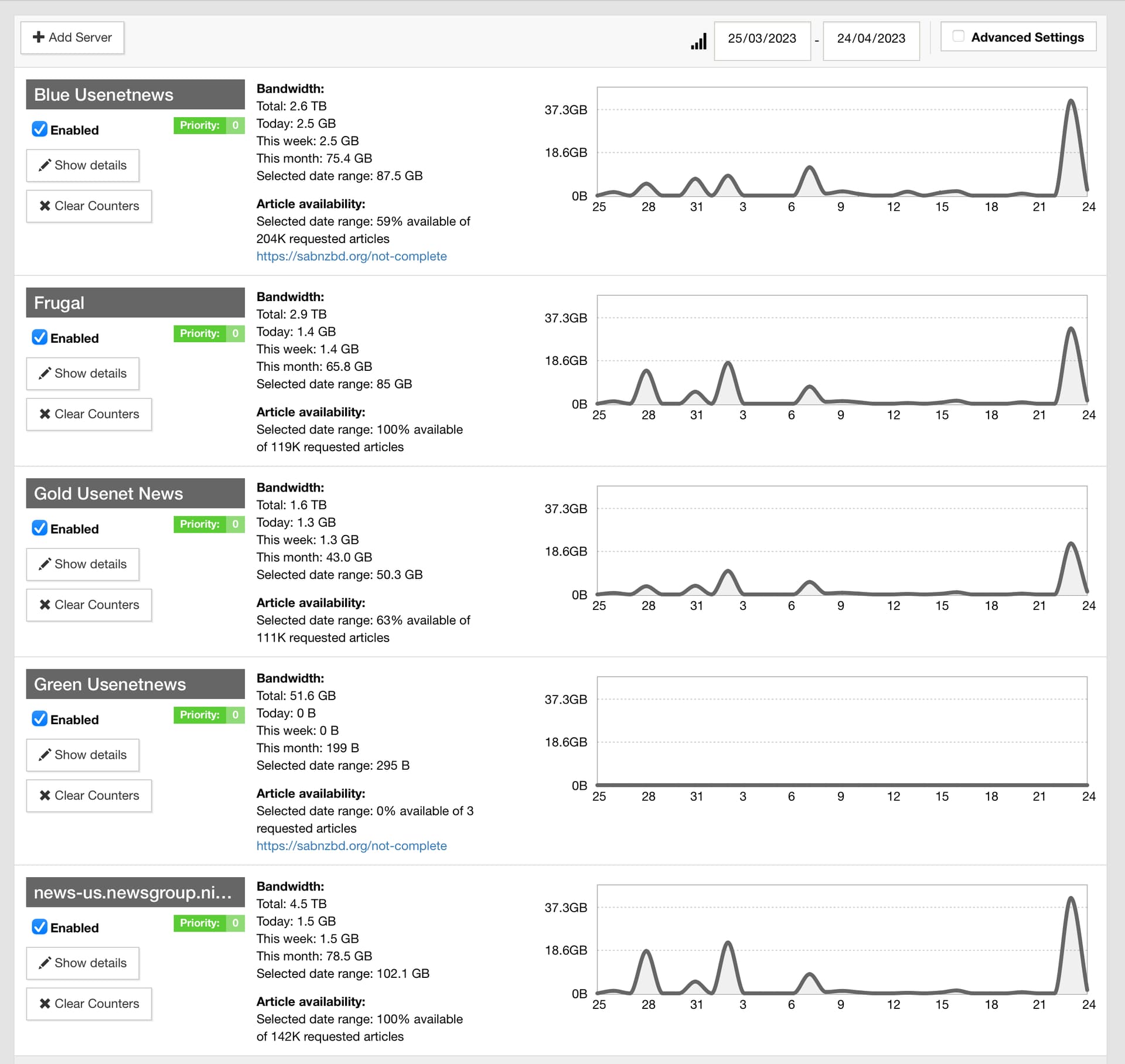The width and height of the screenshot is (1125, 1064).
Task: Expand Show details for Frugal server
Action: (x=83, y=373)
